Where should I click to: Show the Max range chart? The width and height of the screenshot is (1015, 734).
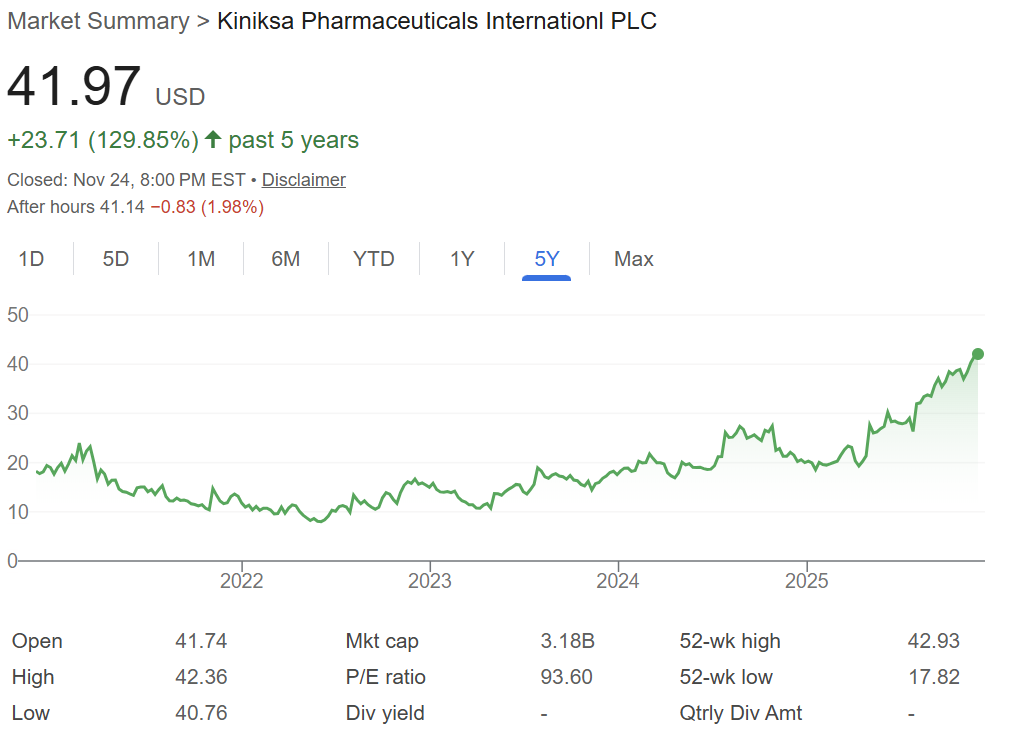coord(634,259)
